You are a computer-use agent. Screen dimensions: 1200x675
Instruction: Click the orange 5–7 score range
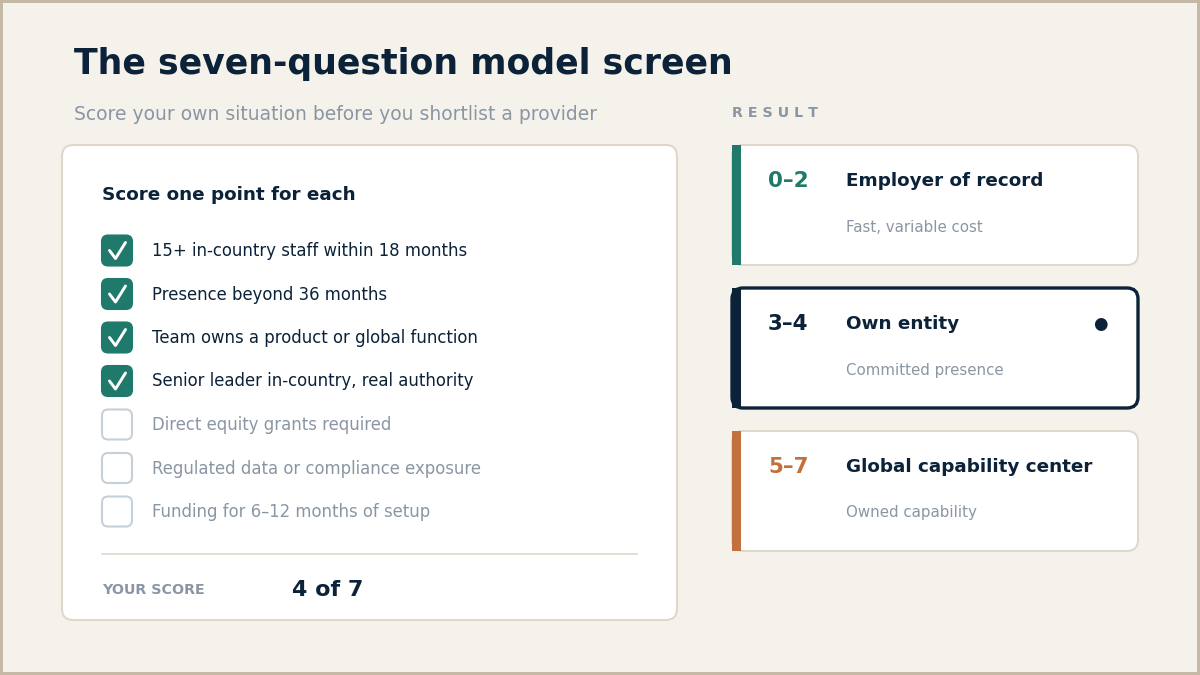788,467
